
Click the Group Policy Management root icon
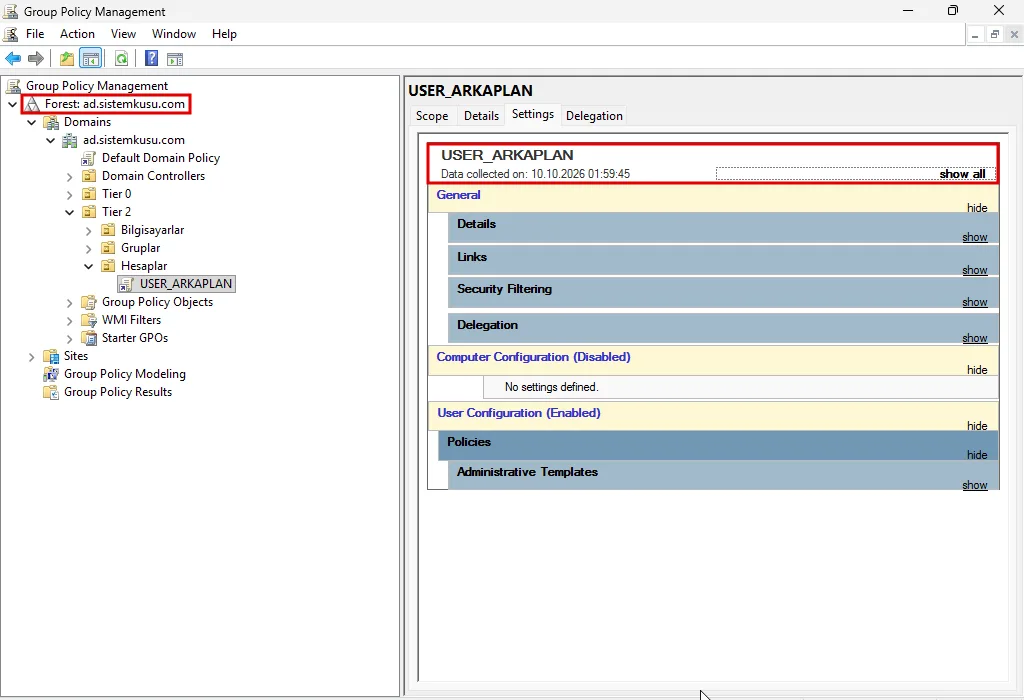click(13, 86)
